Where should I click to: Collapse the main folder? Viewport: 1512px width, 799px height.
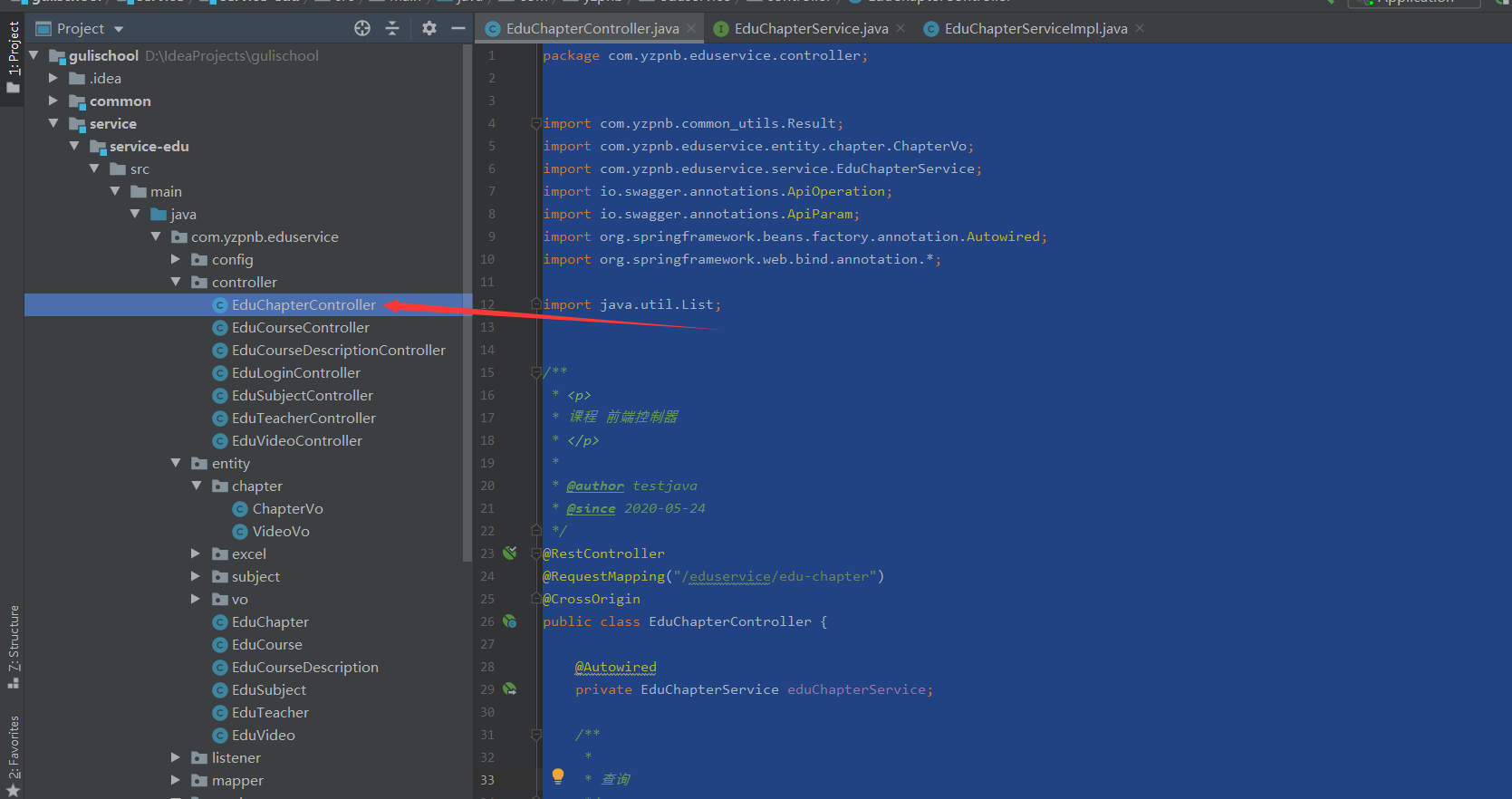click(115, 191)
